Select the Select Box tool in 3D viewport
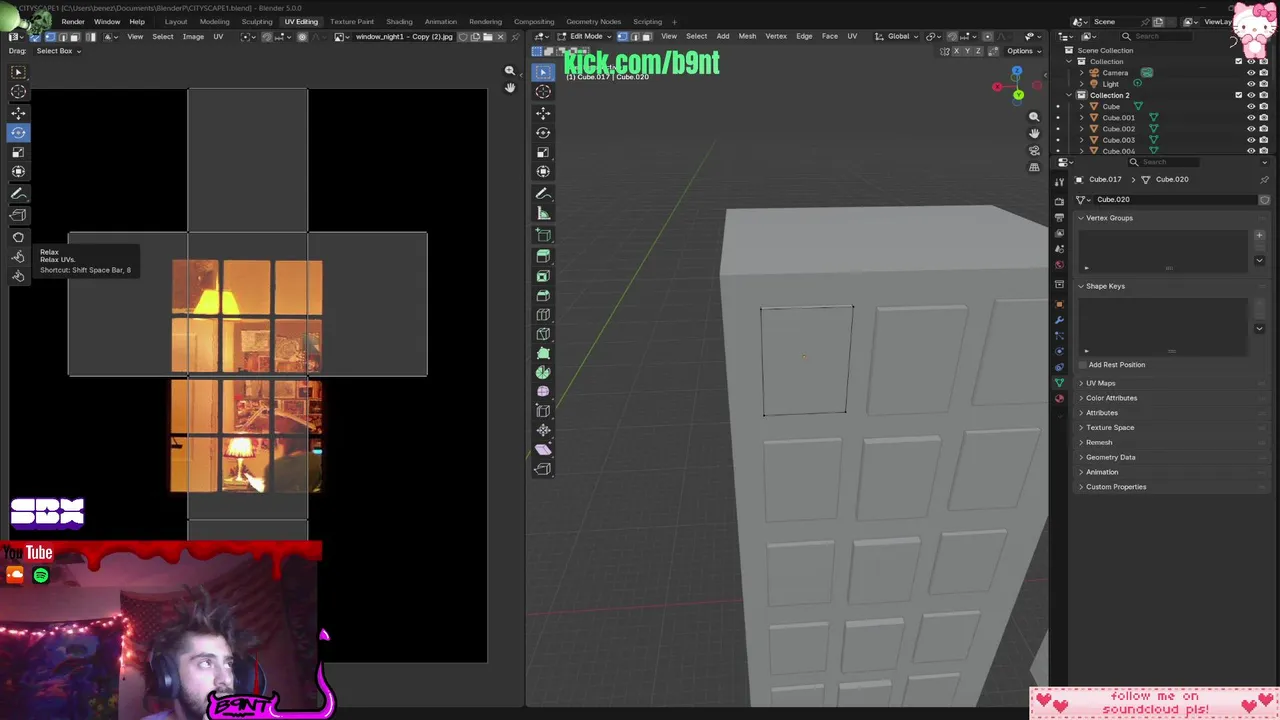1280x720 pixels. click(543, 72)
